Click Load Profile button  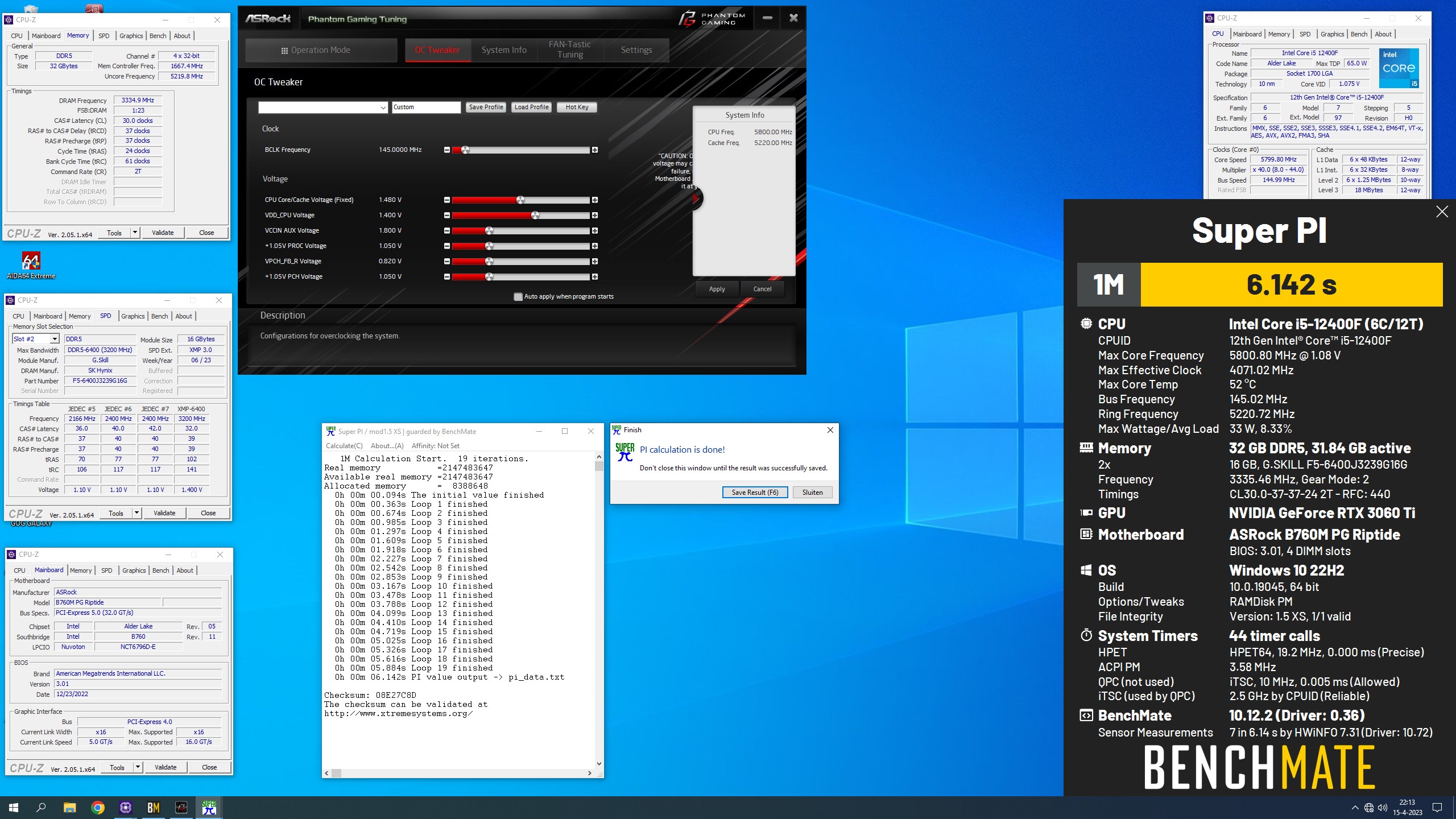coord(531,107)
